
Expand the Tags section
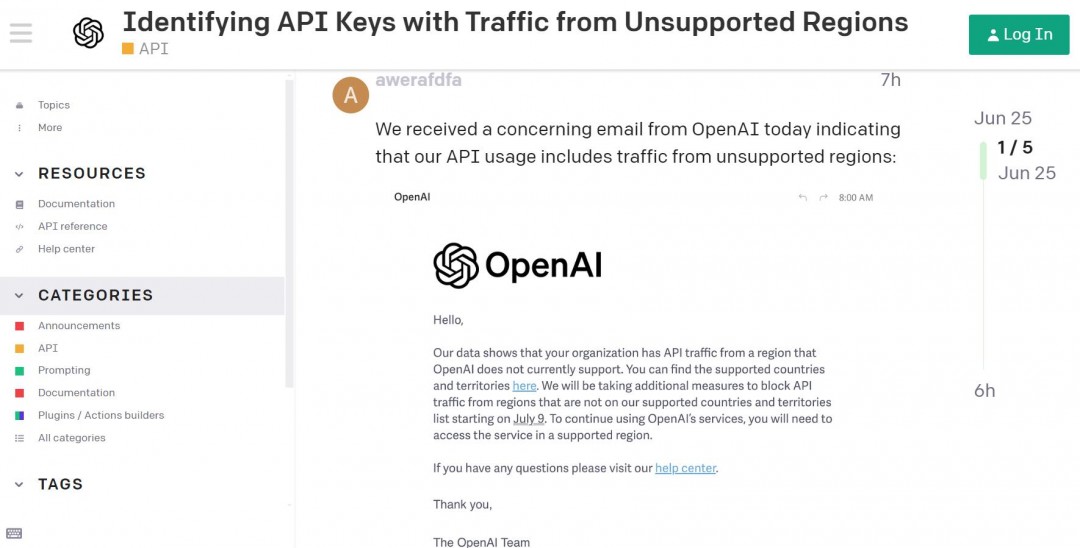pyautogui.click(x=19, y=485)
